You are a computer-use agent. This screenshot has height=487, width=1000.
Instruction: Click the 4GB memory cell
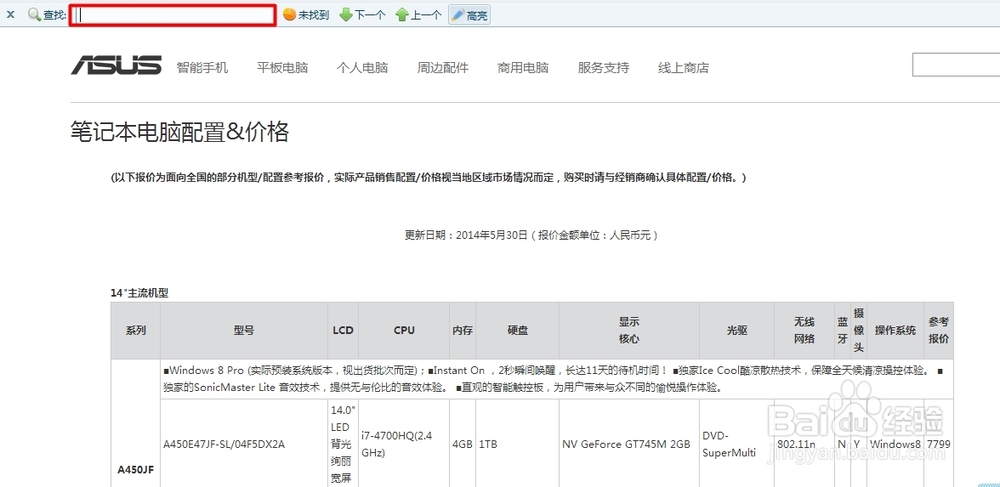tap(462, 444)
